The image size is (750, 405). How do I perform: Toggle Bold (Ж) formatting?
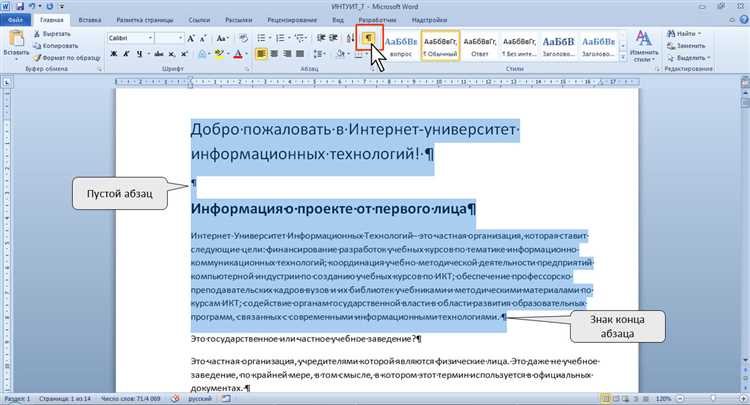coord(114,54)
